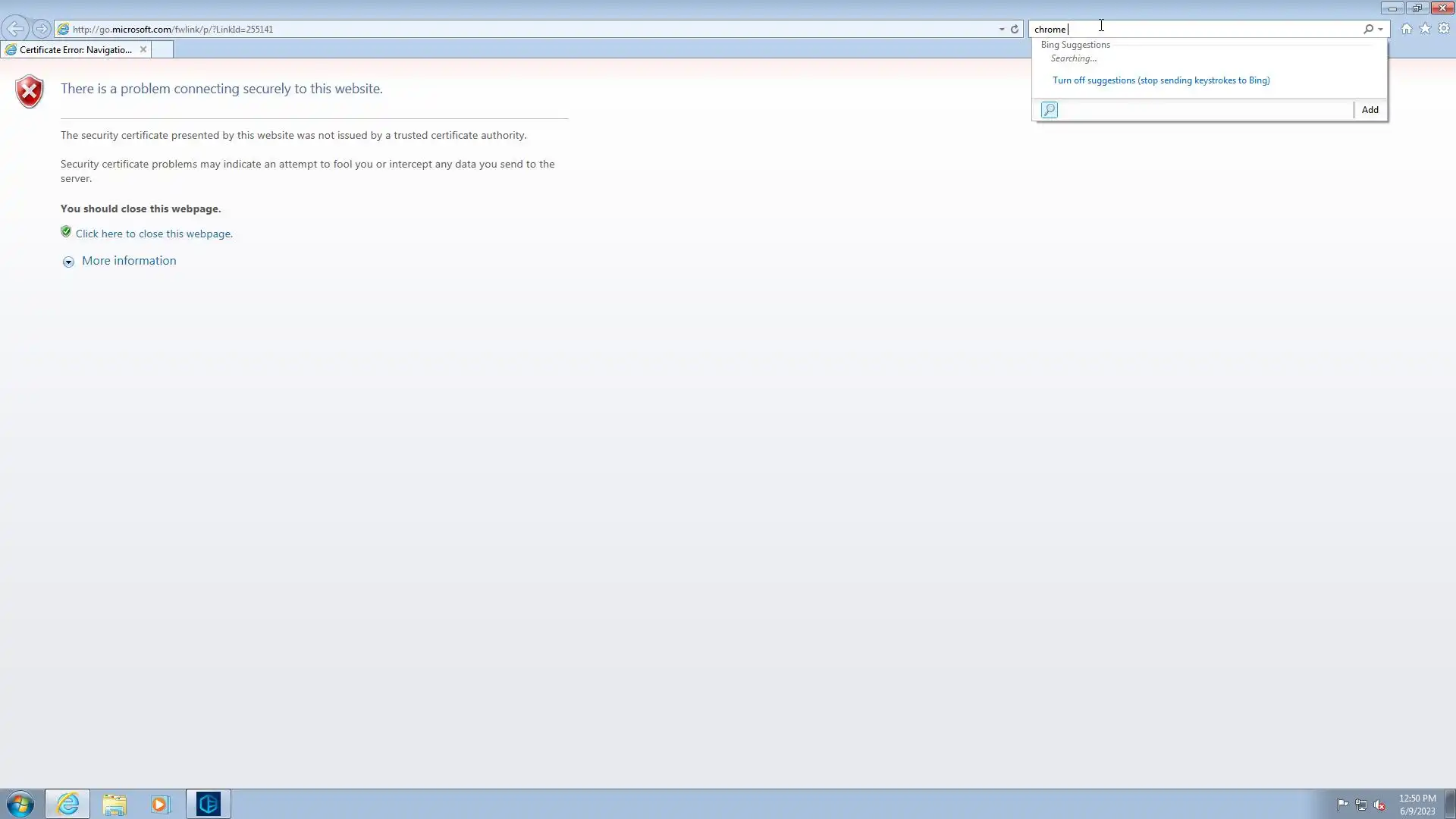The height and width of the screenshot is (819, 1456).
Task: Open Favorites star icon
Action: coord(1425,29)
